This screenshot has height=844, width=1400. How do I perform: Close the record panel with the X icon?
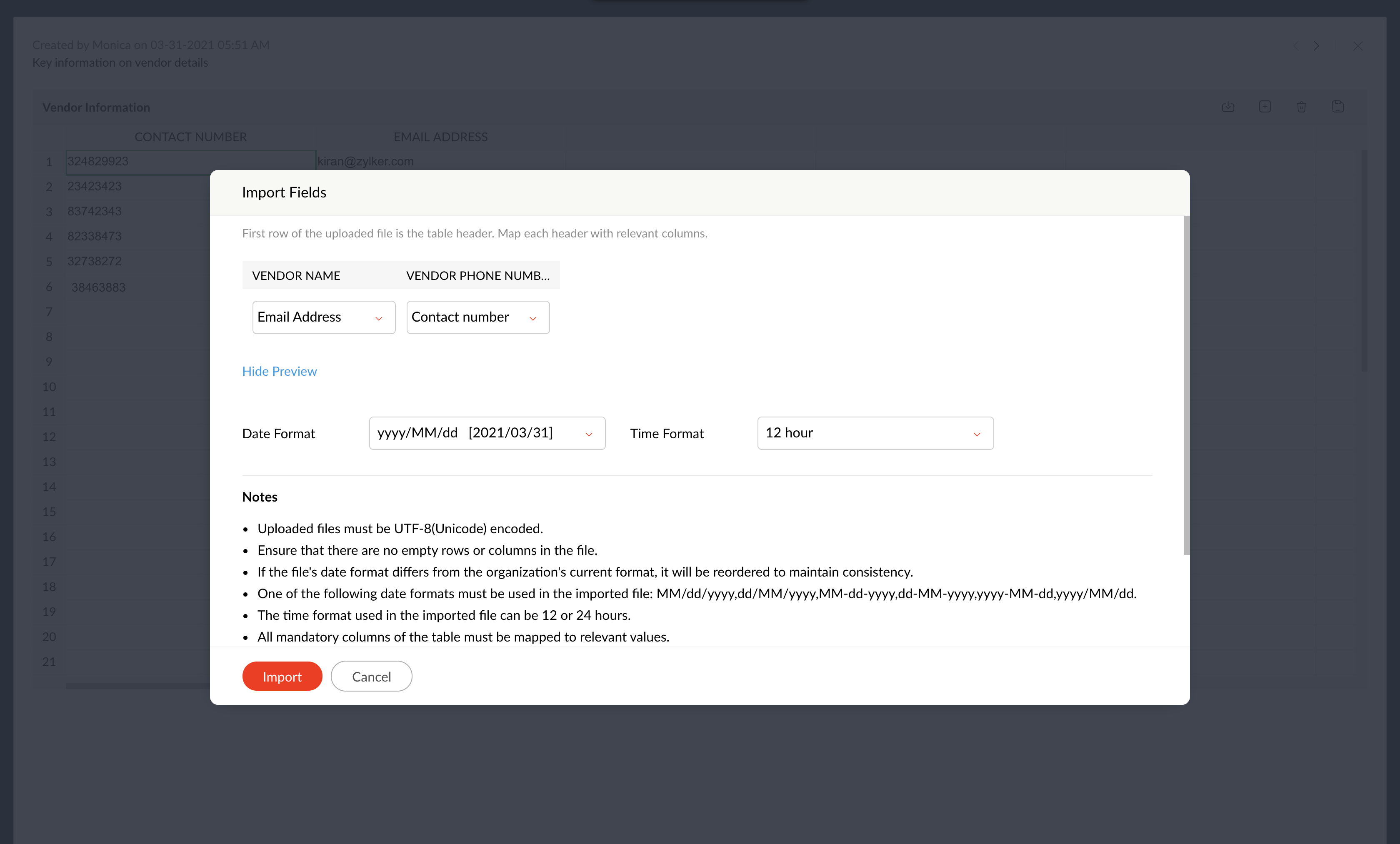pyautogui.click(x=1357, y=46)
